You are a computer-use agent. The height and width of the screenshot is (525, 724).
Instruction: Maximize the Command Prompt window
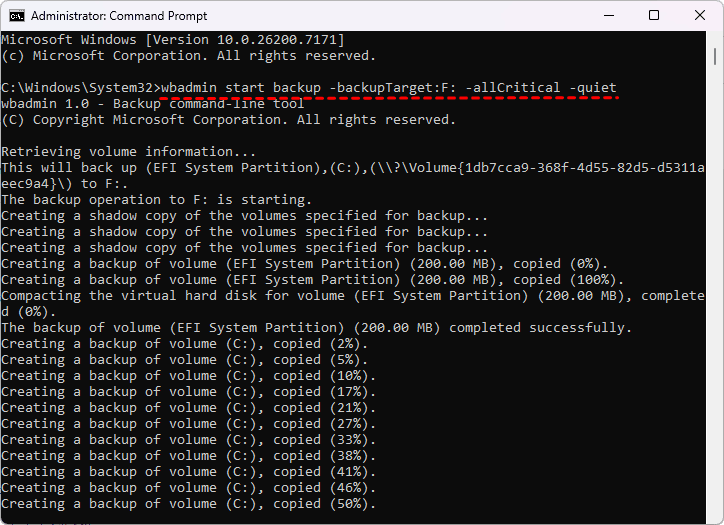point(654,16)
